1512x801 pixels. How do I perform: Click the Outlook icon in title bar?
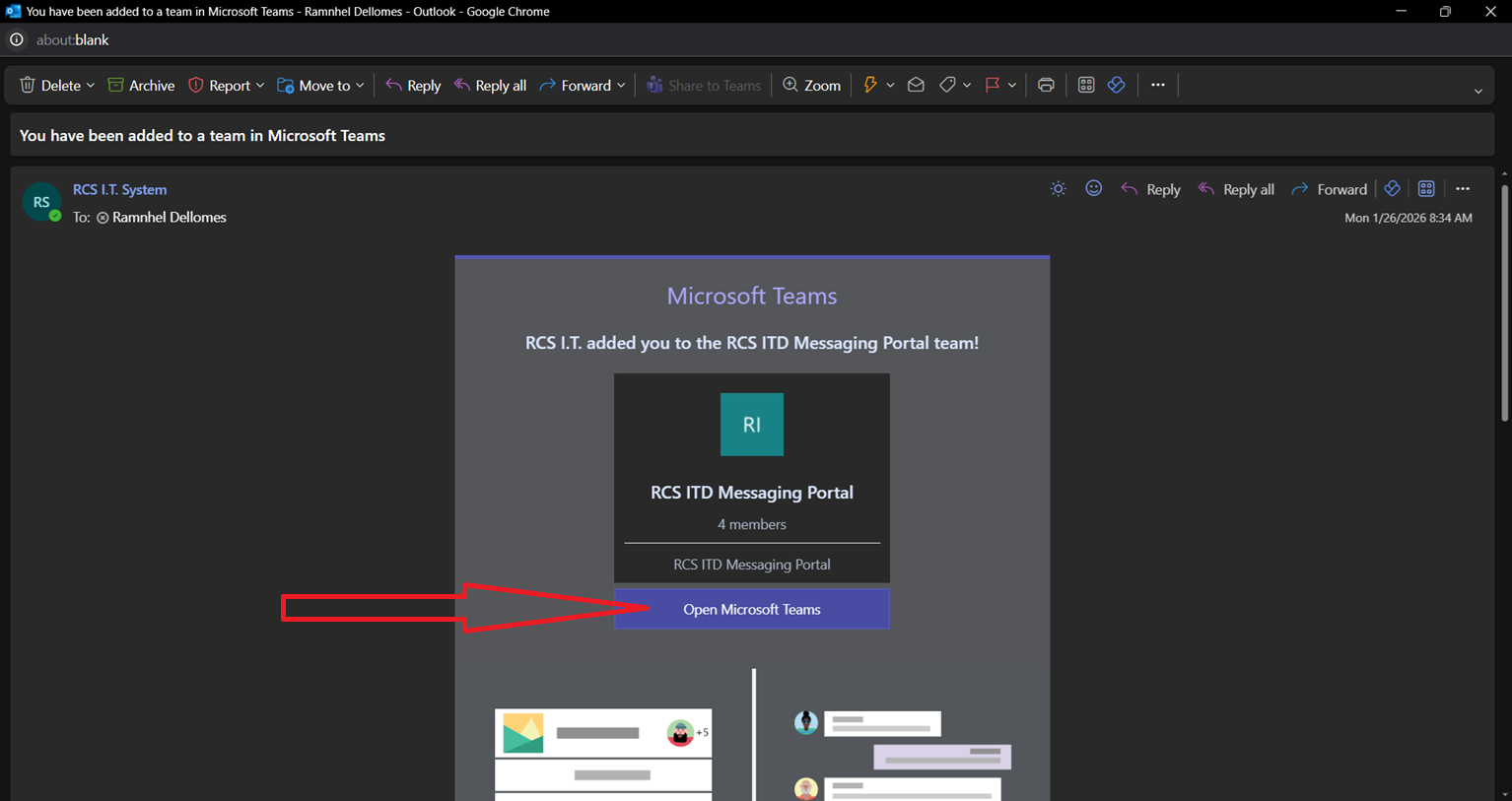click(13, 11)
